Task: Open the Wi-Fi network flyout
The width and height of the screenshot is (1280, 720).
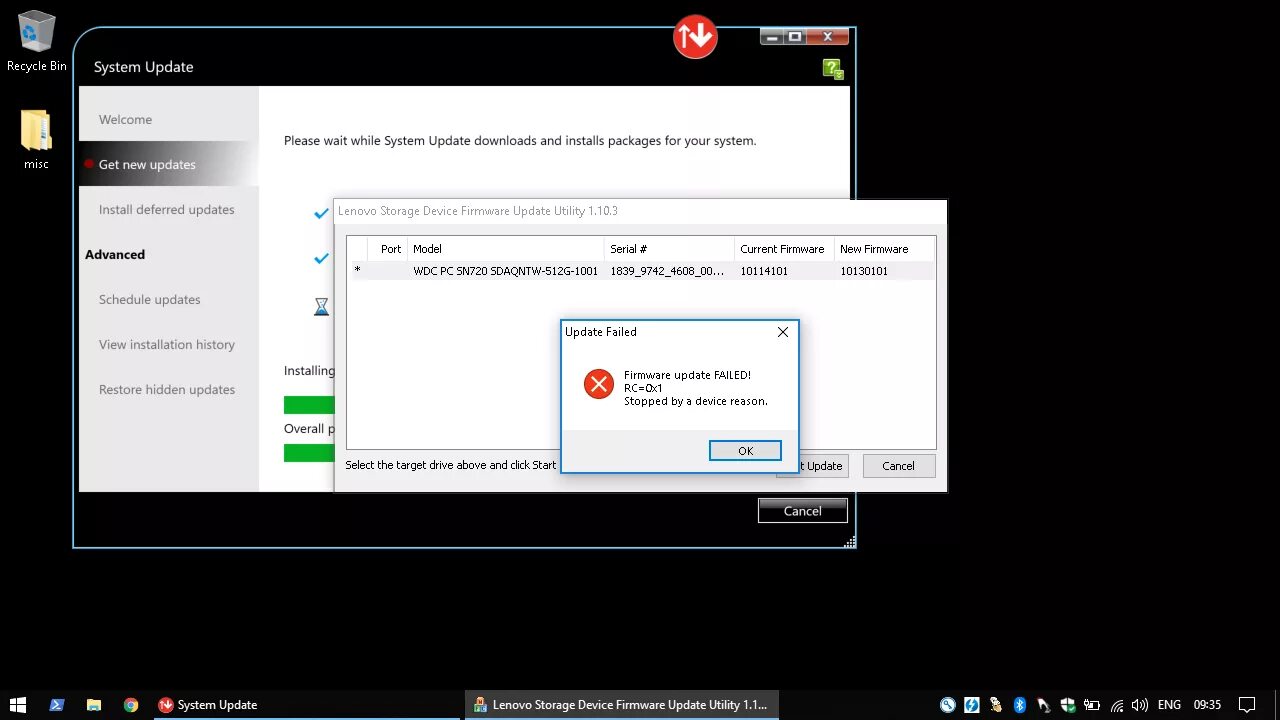Action: [1117, 705]
